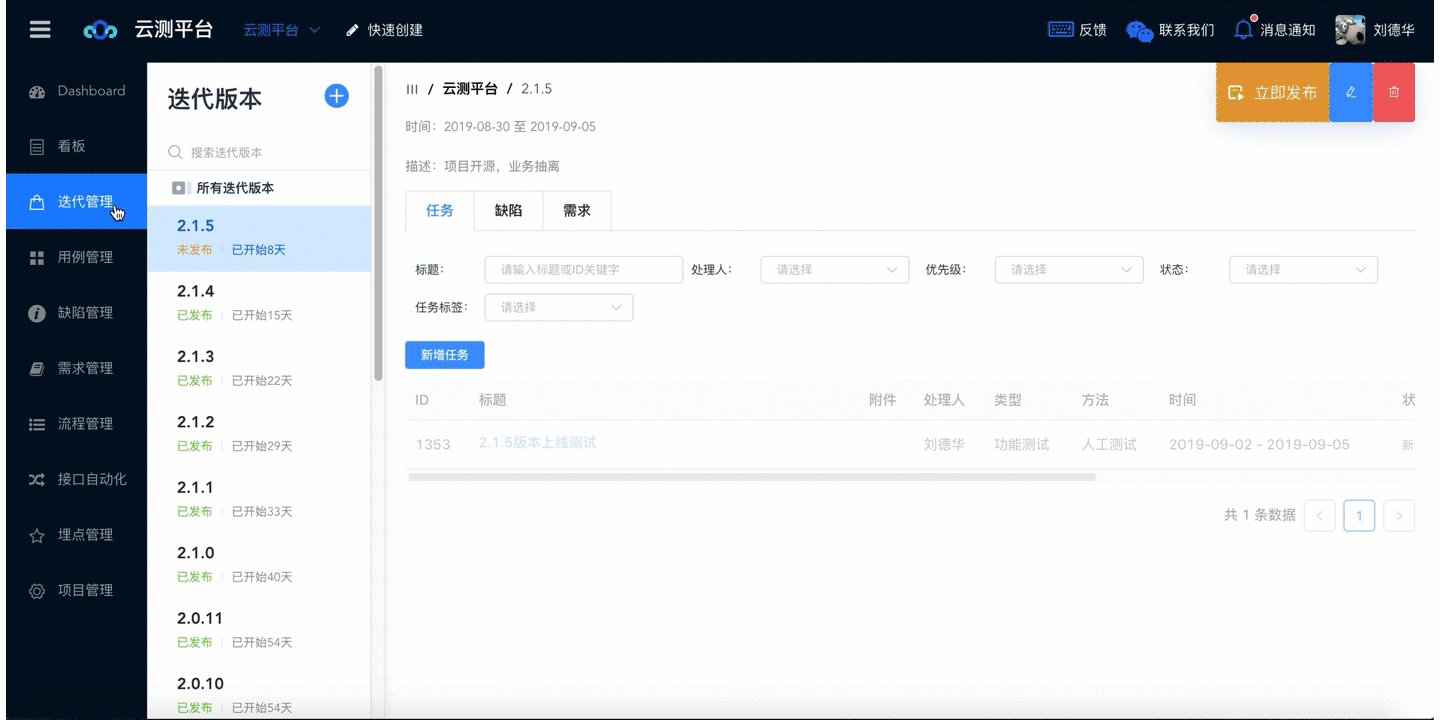1440x720 pixels.
Task: Click the blue edit pencil icon
Action: (1351, 92)
